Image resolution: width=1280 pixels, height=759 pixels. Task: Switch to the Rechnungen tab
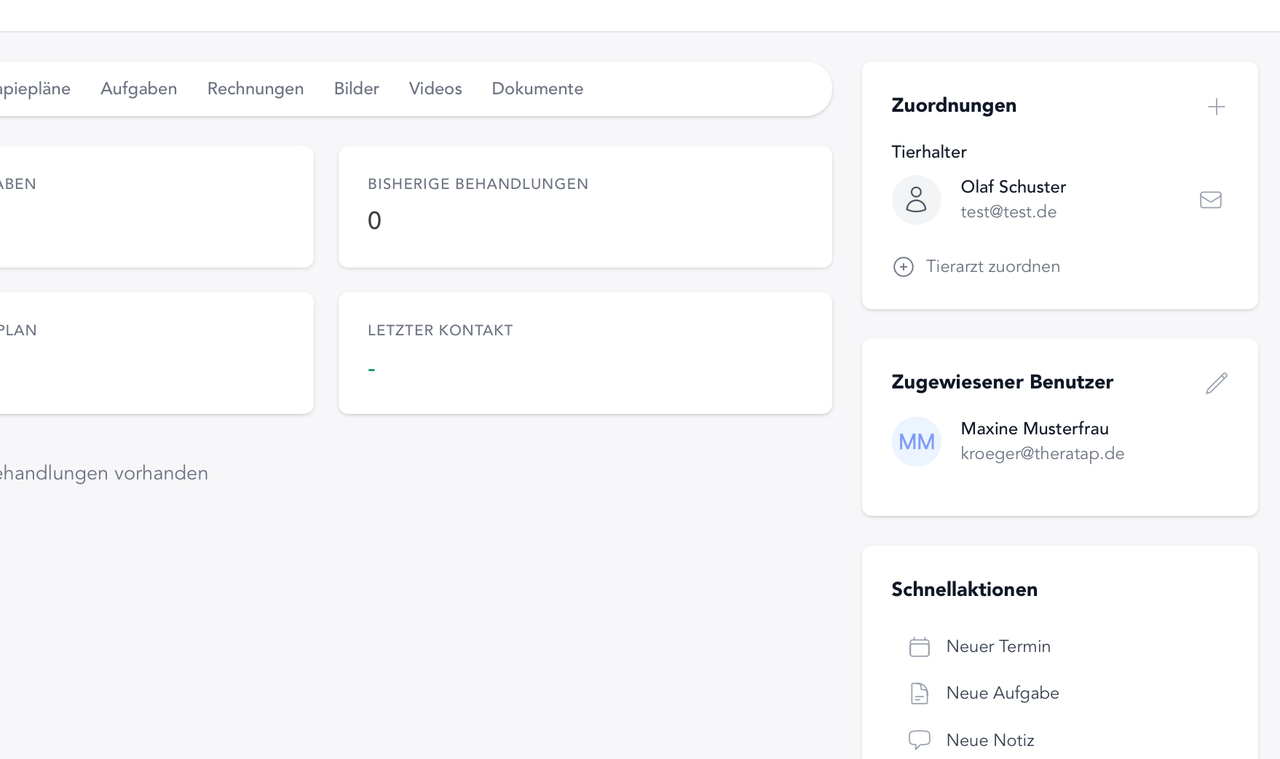(255, 89)
